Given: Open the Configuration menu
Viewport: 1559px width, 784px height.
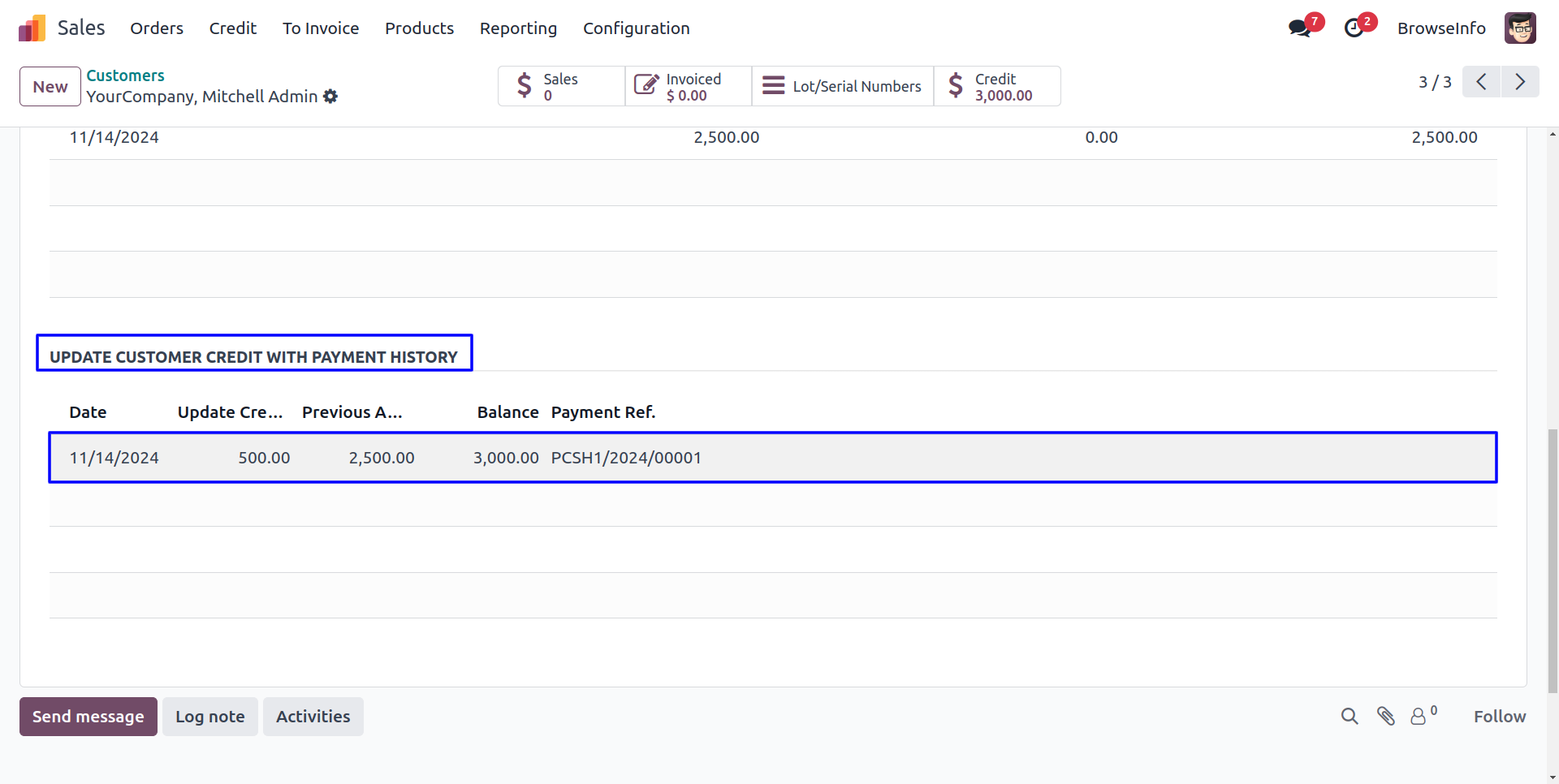Looking at the screenshot, I should pos(636,28).
